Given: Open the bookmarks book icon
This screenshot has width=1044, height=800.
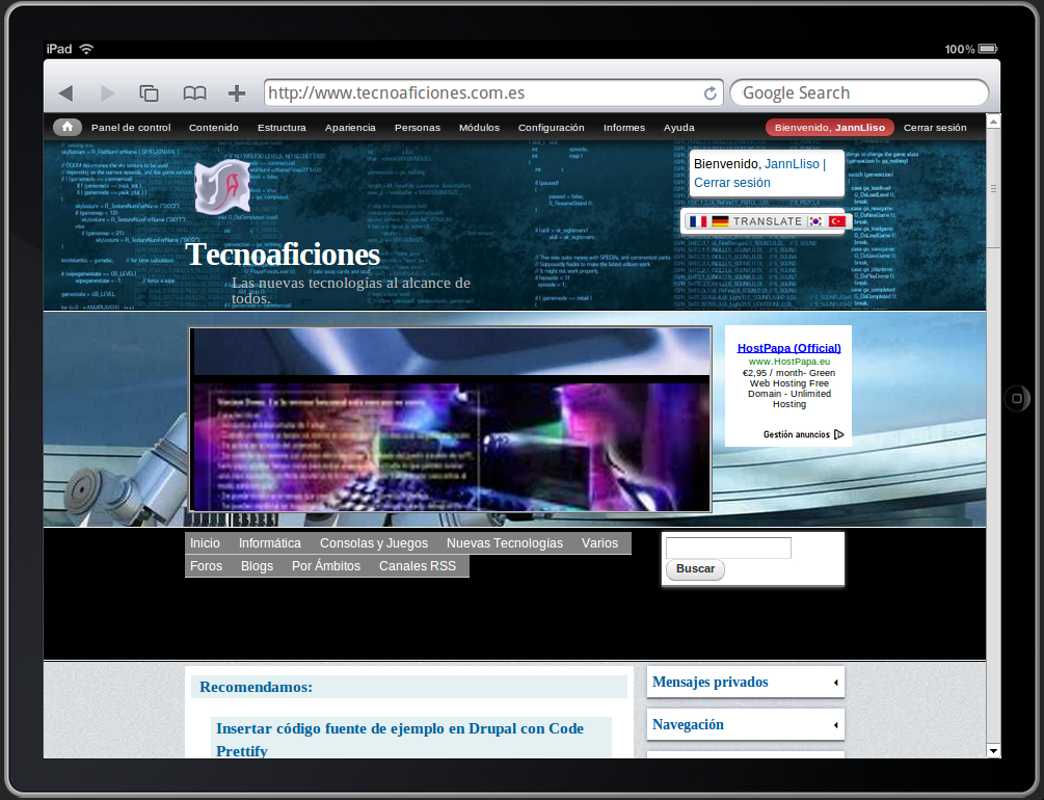Looking at the screenshot, I should tap(194, 93).
